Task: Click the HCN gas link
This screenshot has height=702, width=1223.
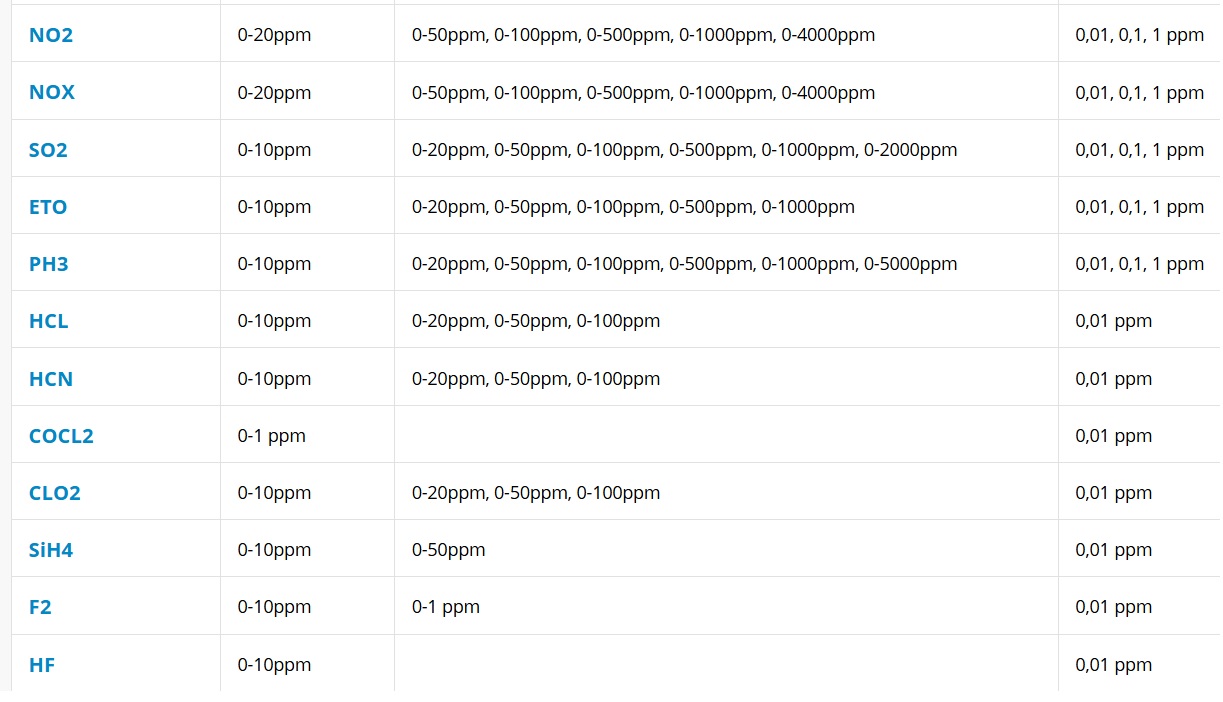Action: [x=51, y=379]
